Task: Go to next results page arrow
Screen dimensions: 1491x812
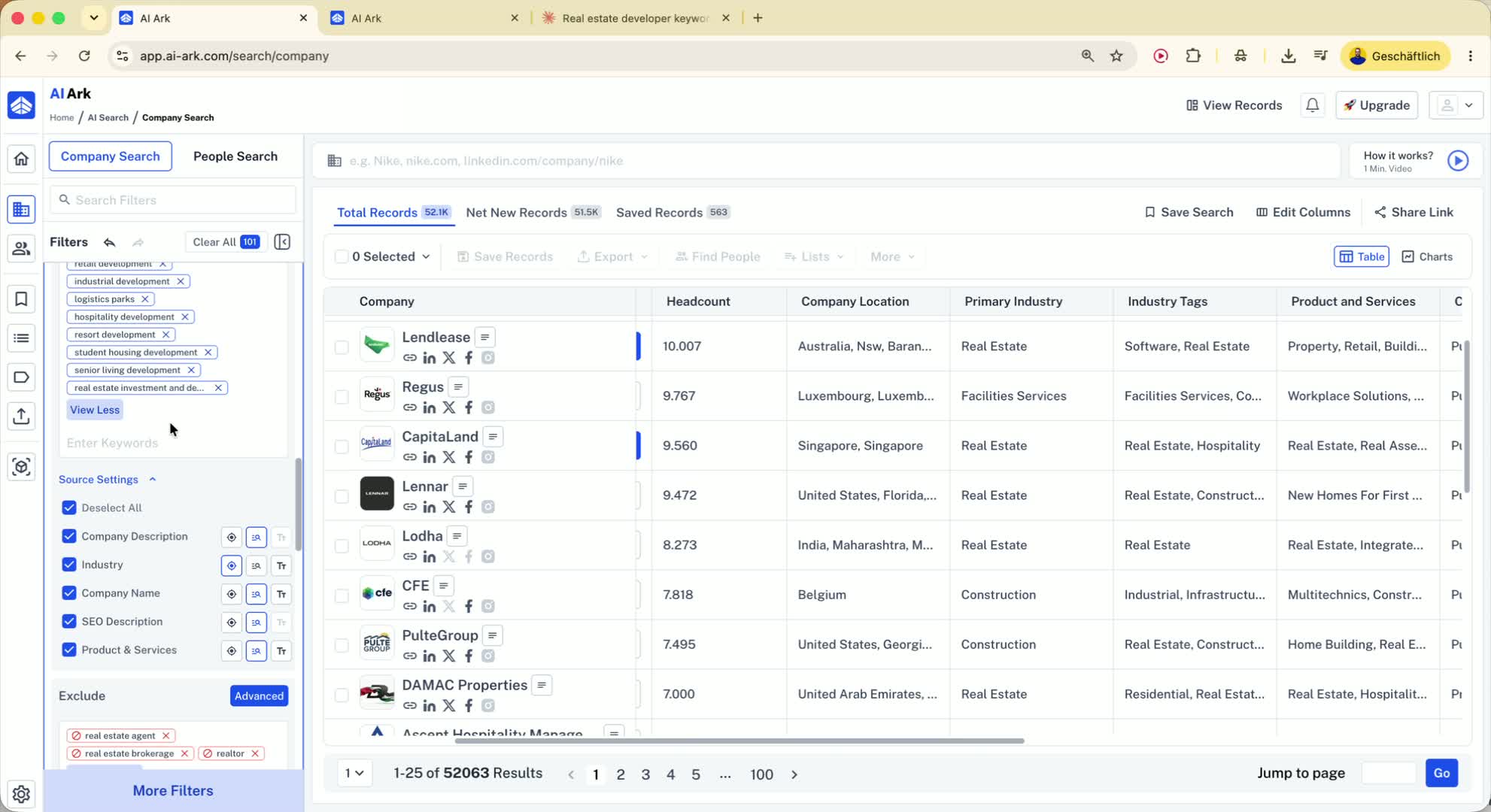Action: (794, 774)
